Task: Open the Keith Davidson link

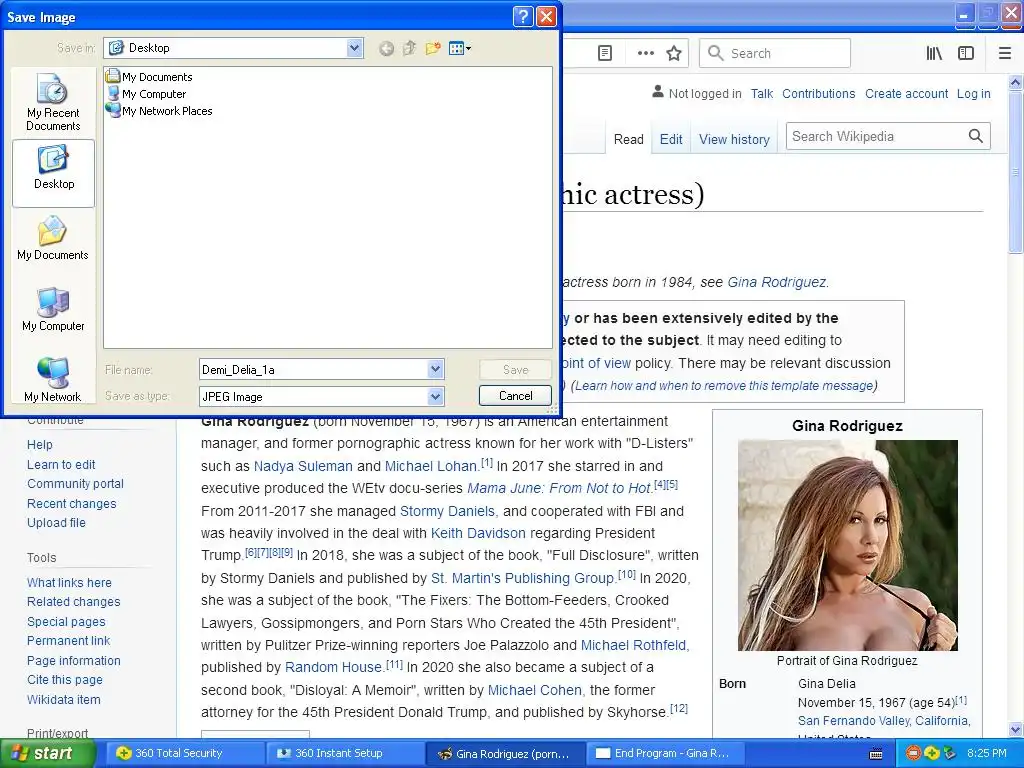Action: click(478, 534)
